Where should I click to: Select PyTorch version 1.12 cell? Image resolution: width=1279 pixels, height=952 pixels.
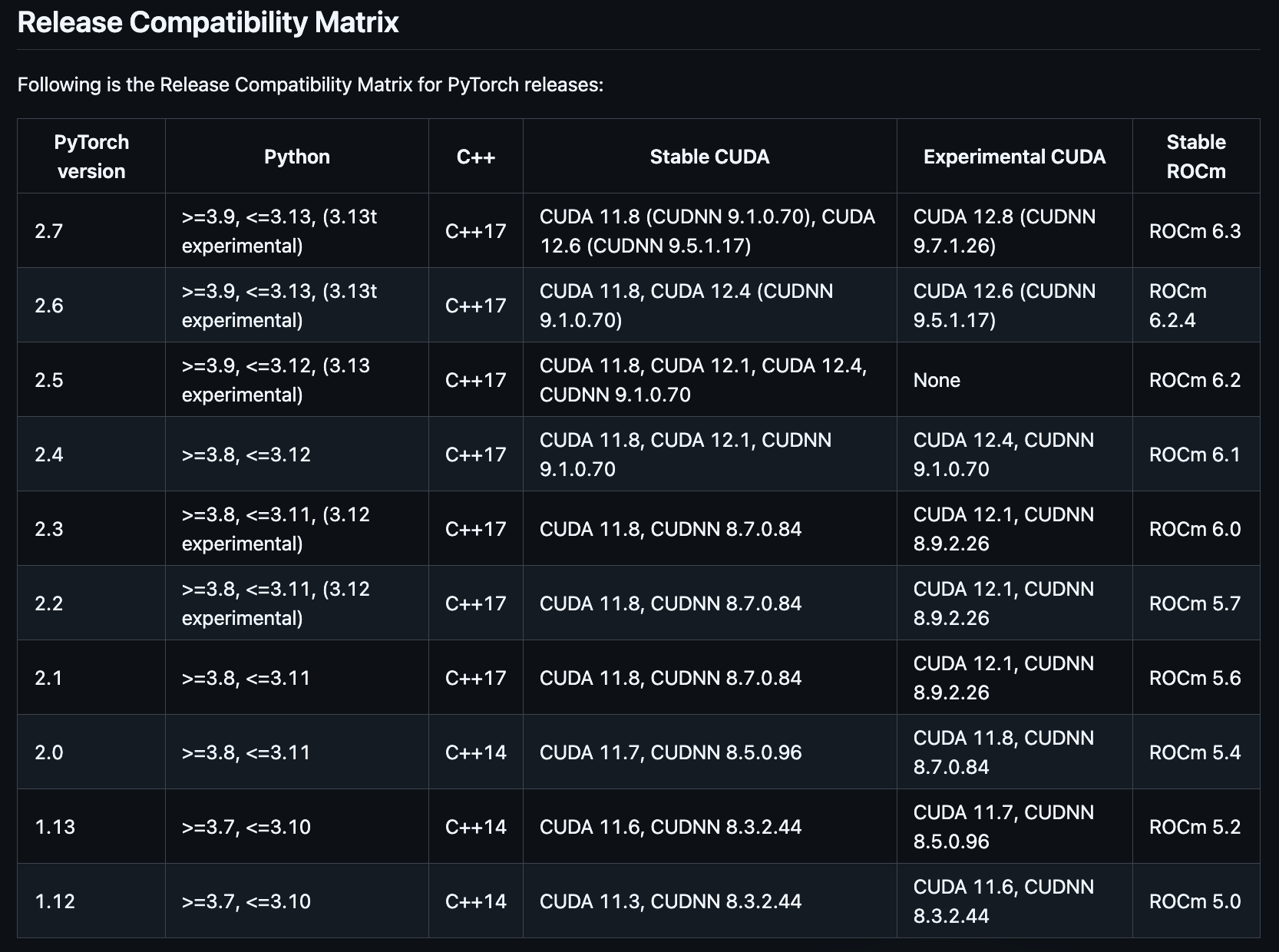[91, 901]
